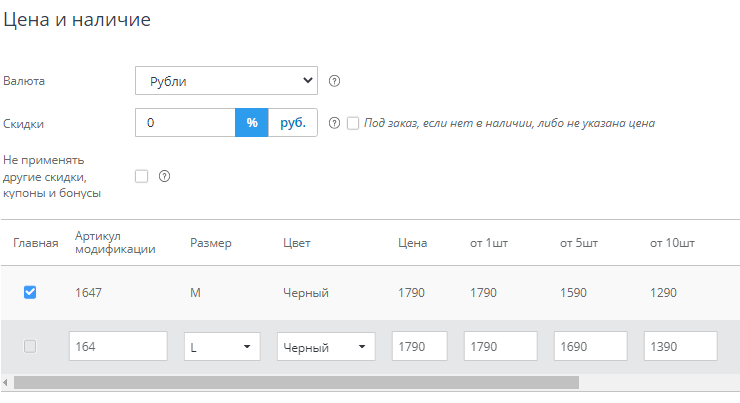Click help icon next to currency dropdown

click(335, 81)
